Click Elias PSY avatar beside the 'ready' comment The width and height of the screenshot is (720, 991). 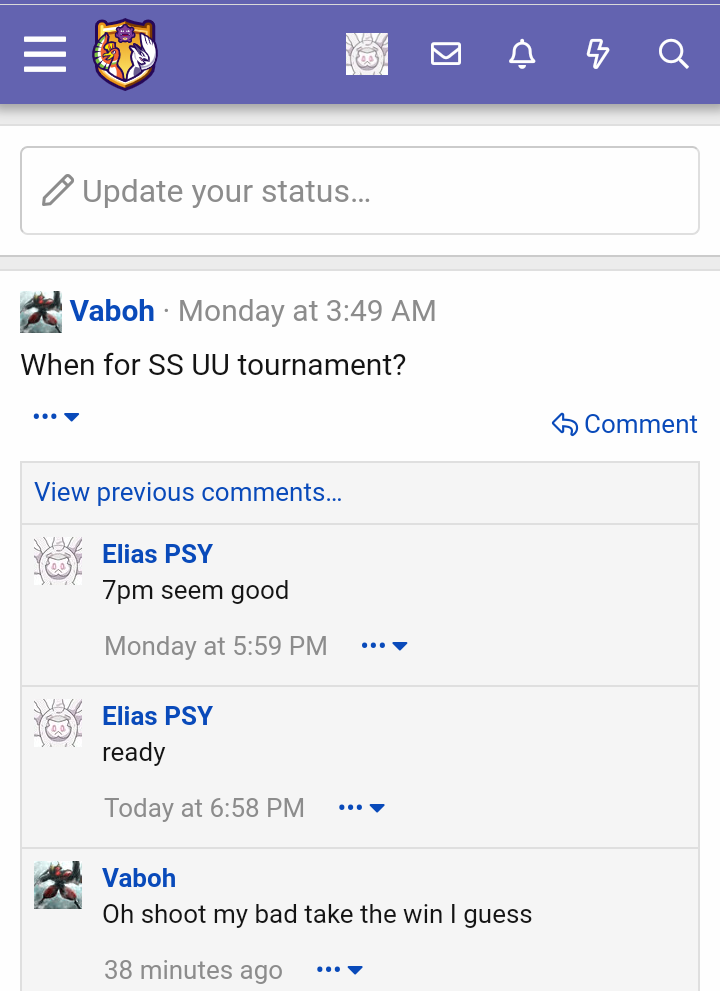(58, 723)
